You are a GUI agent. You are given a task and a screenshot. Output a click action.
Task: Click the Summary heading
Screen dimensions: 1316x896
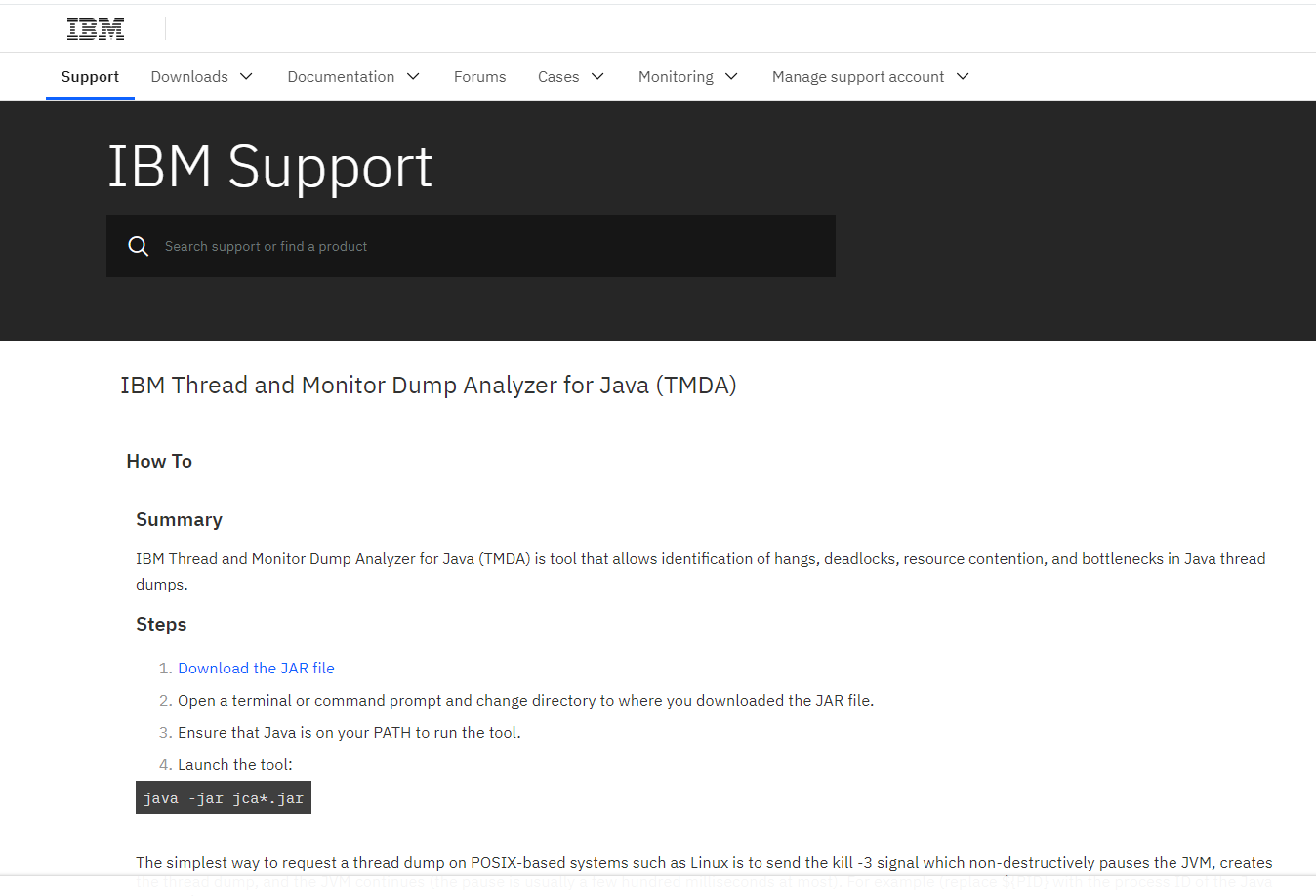coord(179,519)
